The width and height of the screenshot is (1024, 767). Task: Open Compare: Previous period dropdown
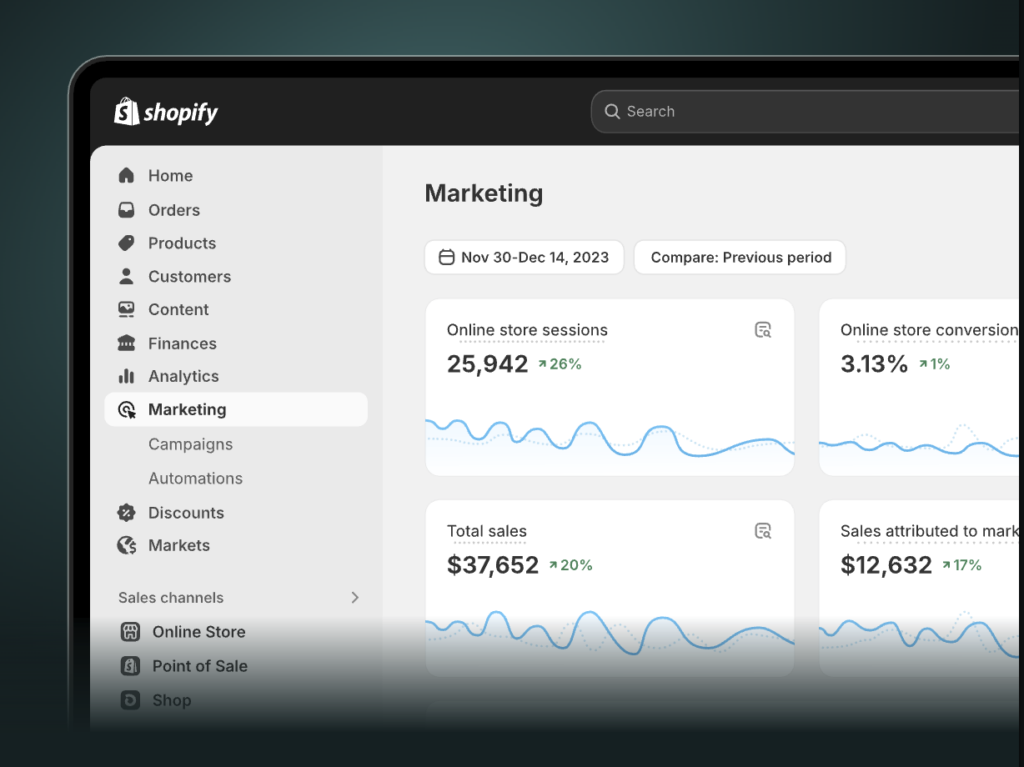point(740,257)
